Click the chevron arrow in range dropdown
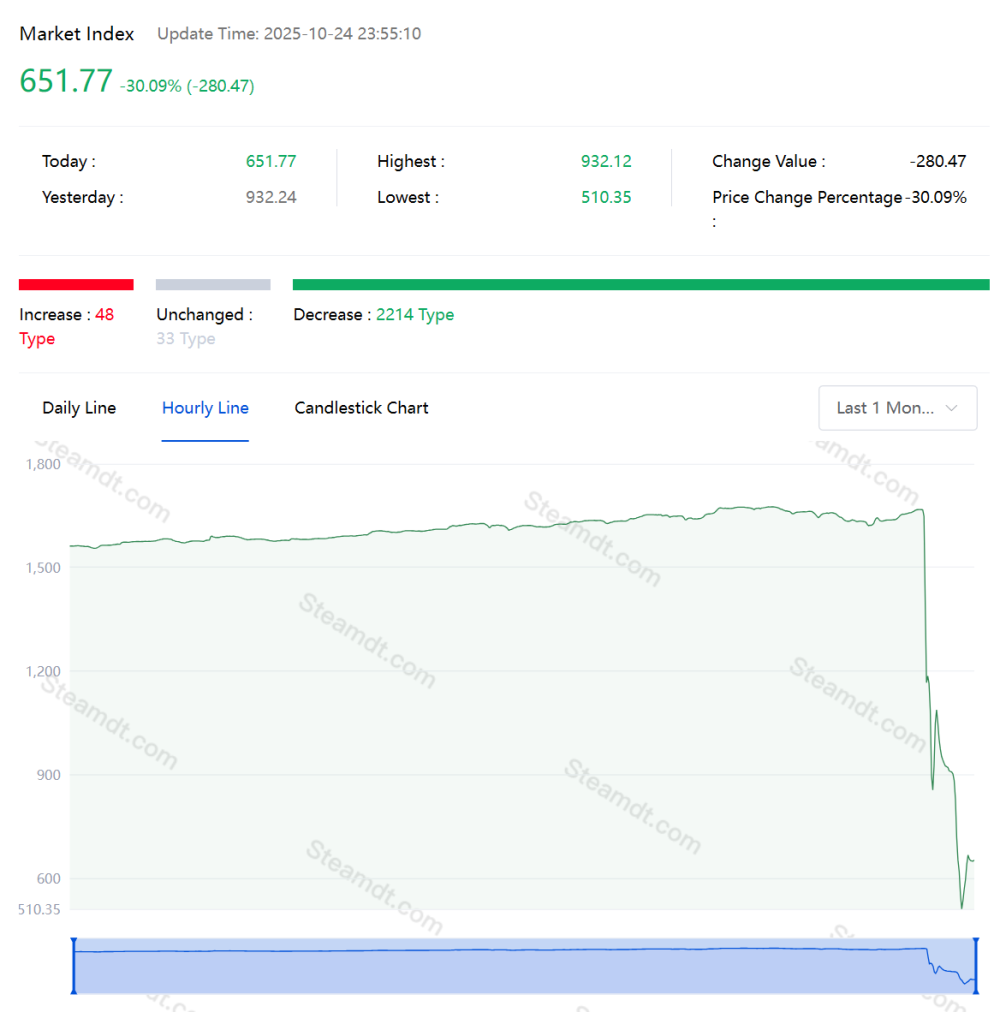 (951, 408)
